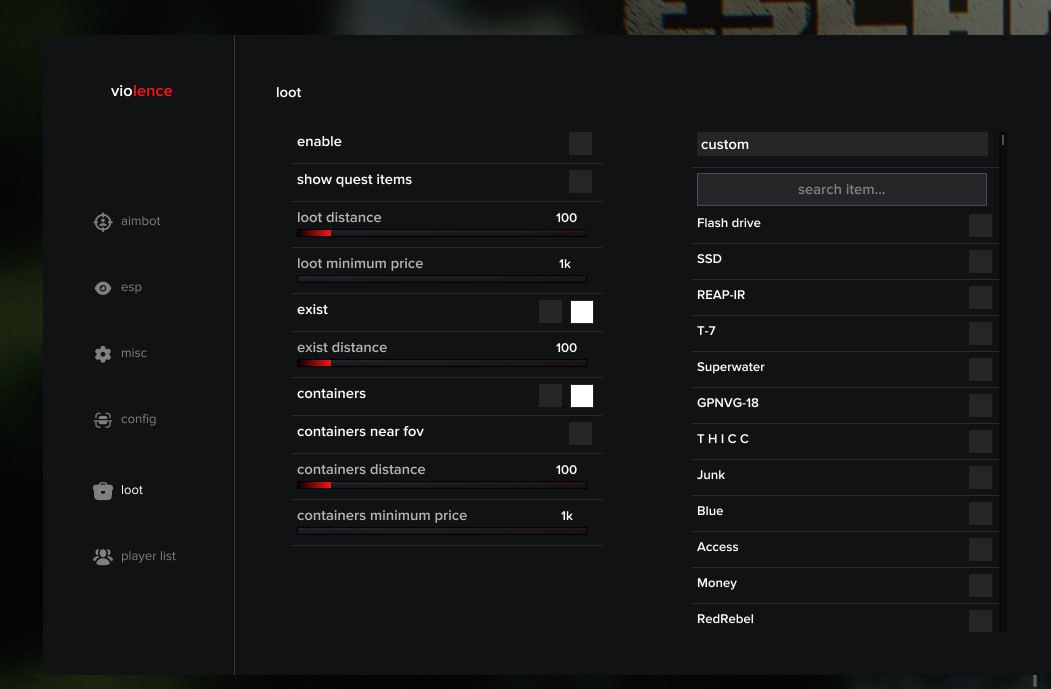Click the search item field
Image resolution: width=1051 pixels, height=689 pixels.
pos(842,190)
